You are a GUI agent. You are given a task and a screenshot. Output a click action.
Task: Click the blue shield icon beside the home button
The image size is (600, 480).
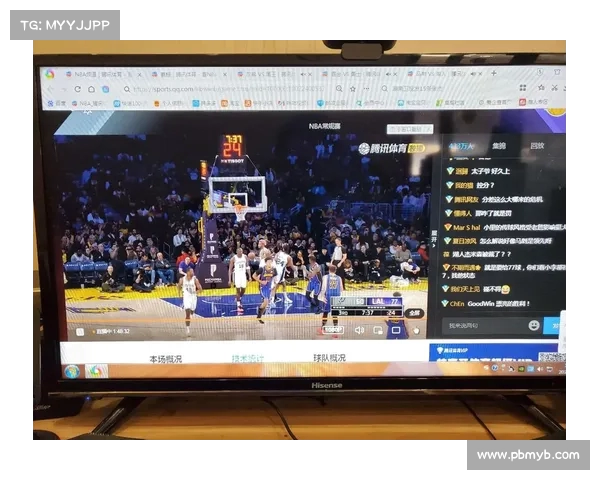click(x=106, y=89)
